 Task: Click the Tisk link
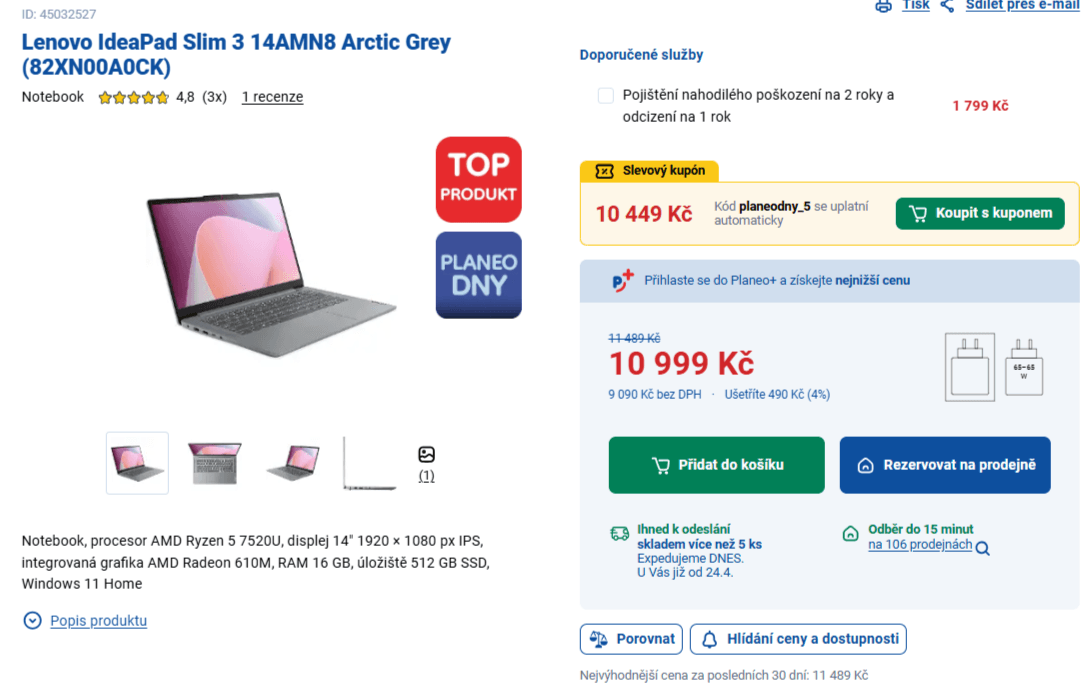coord(915,4)
